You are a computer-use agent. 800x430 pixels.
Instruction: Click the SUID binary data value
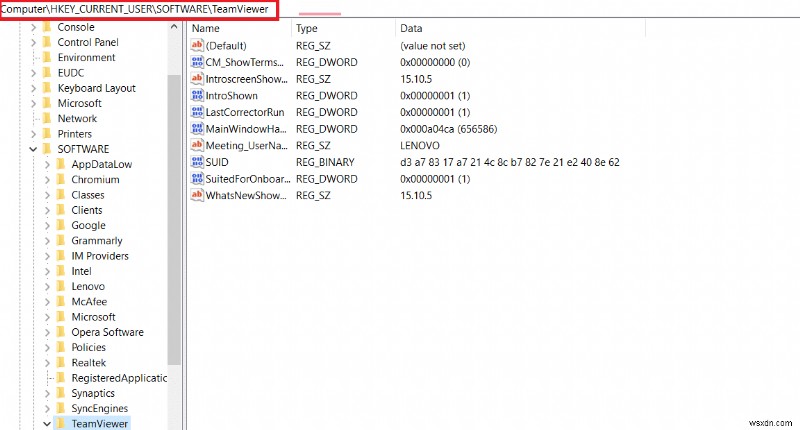510,162
